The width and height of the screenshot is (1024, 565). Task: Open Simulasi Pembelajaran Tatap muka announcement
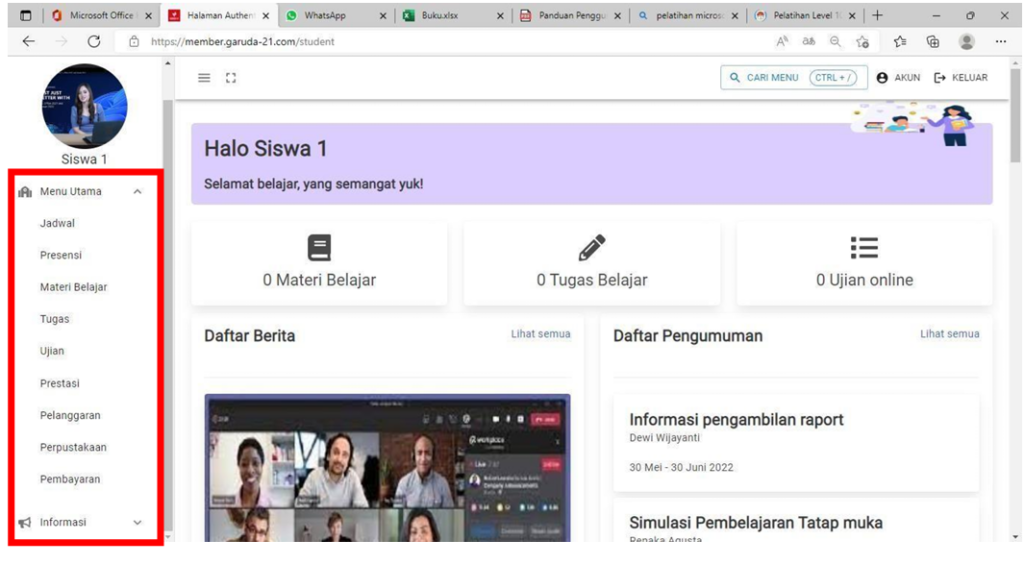tap(796, 522)
